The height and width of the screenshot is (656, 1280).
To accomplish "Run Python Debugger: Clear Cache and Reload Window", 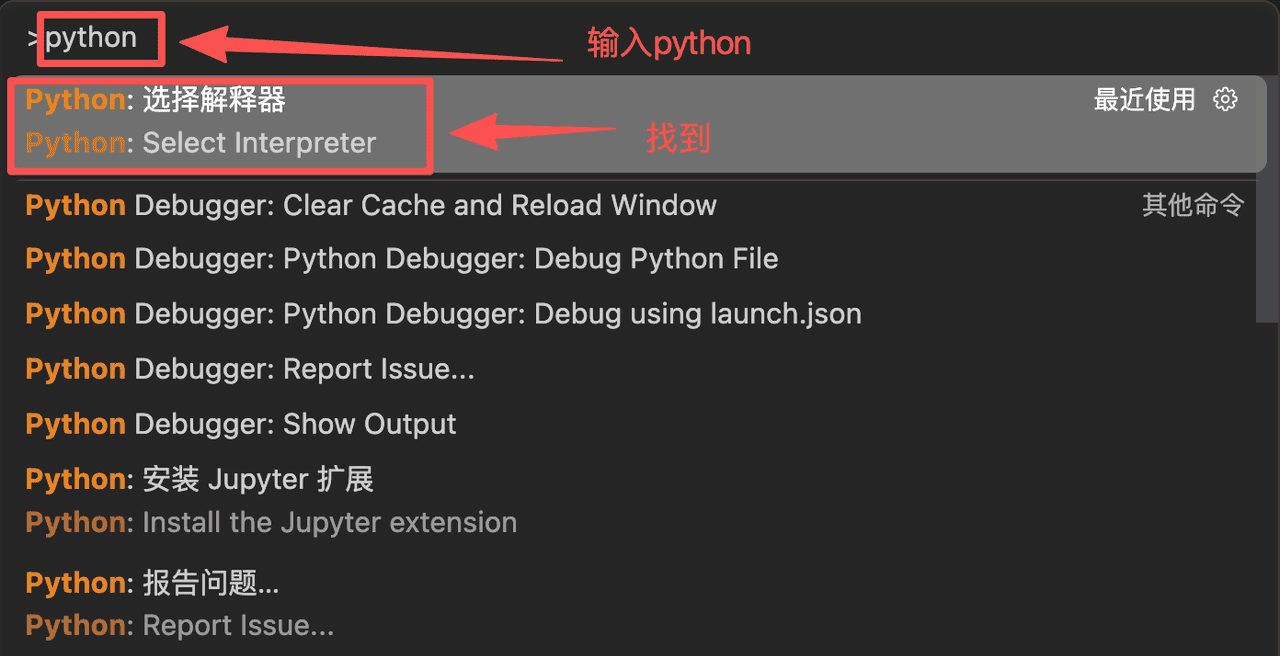I will [x=371, y=205].
